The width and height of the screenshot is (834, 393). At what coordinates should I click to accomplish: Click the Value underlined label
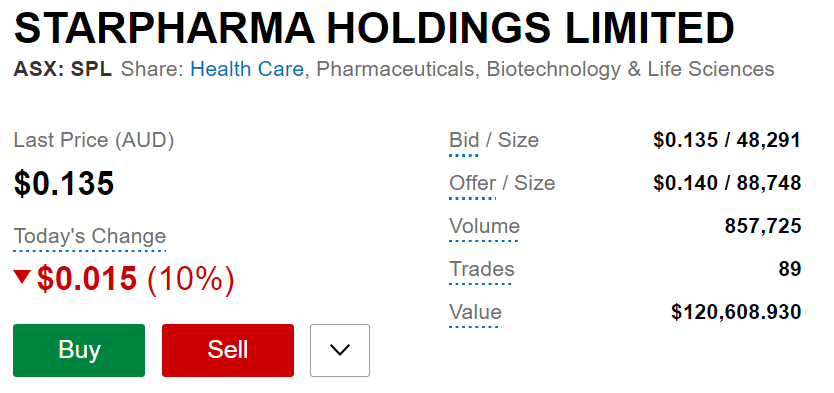click(x=476, y=312)
